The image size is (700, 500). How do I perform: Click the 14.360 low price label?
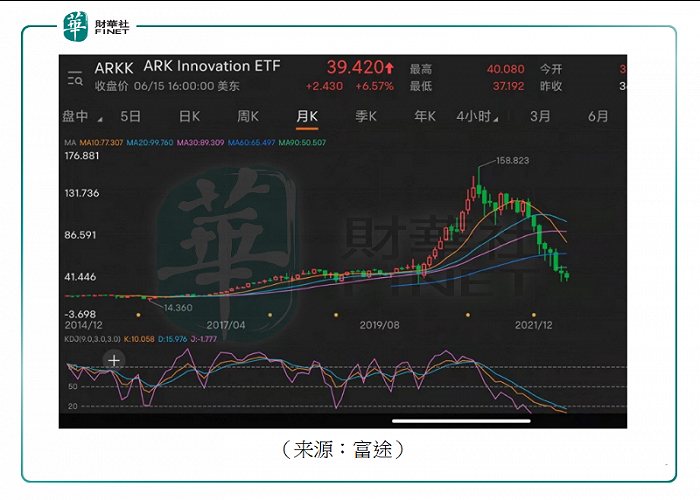click(178, 308)
